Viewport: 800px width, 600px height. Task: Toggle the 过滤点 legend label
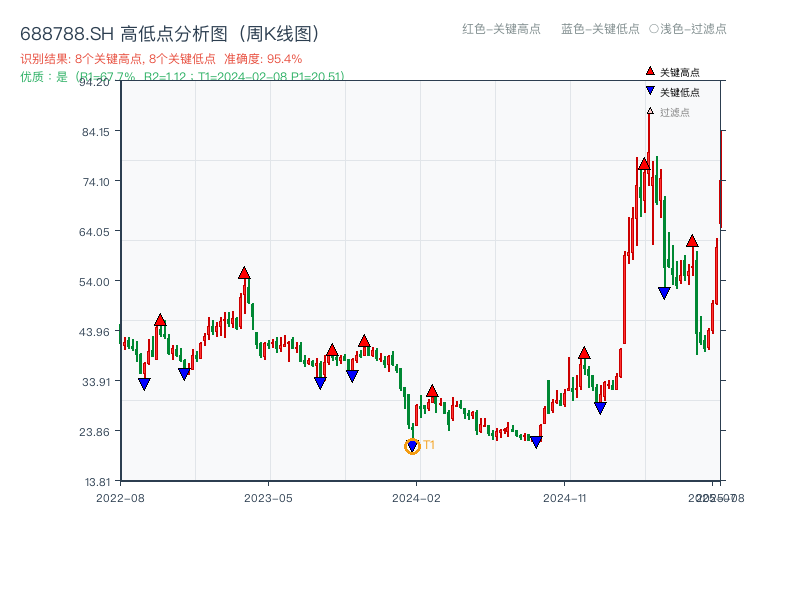(x=674, y=112)
